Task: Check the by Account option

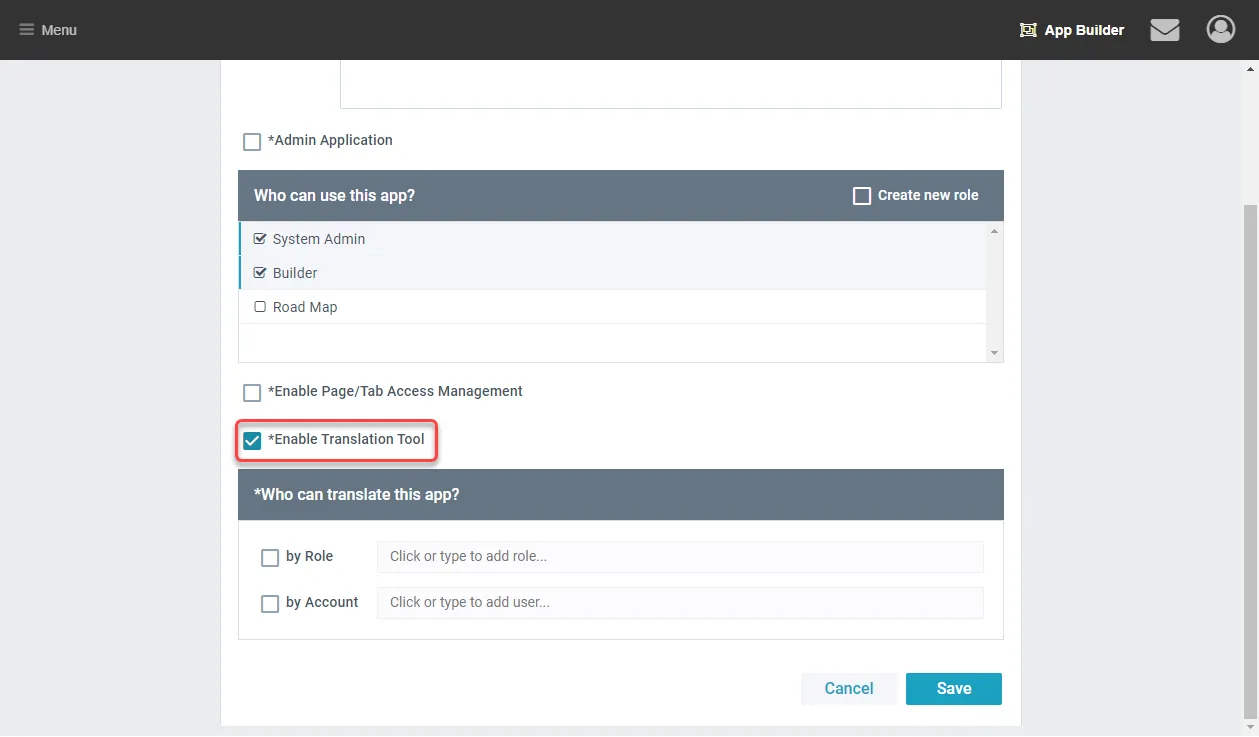Action: tap(270, 604)
